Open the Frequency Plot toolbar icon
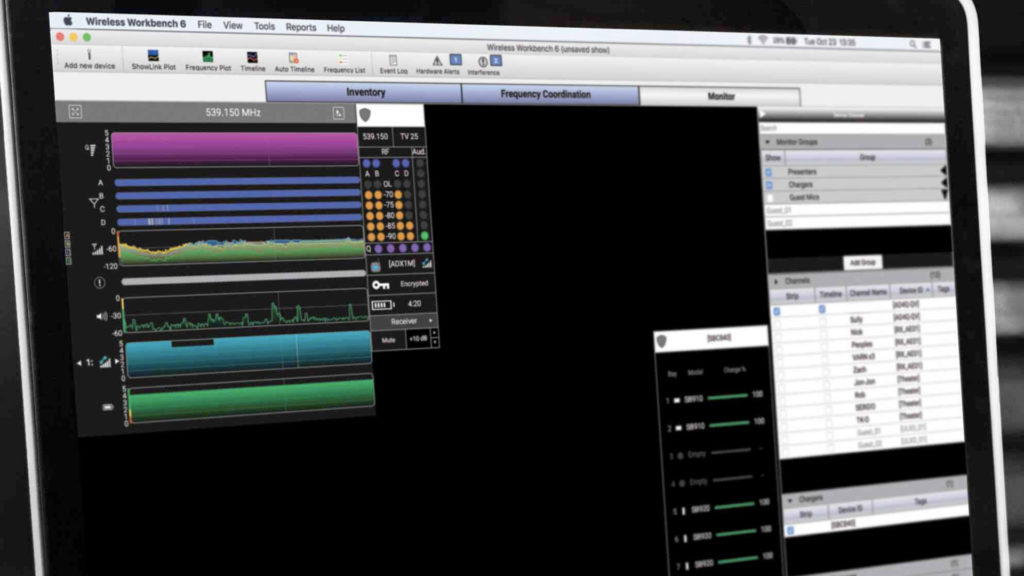 (207, 58)
